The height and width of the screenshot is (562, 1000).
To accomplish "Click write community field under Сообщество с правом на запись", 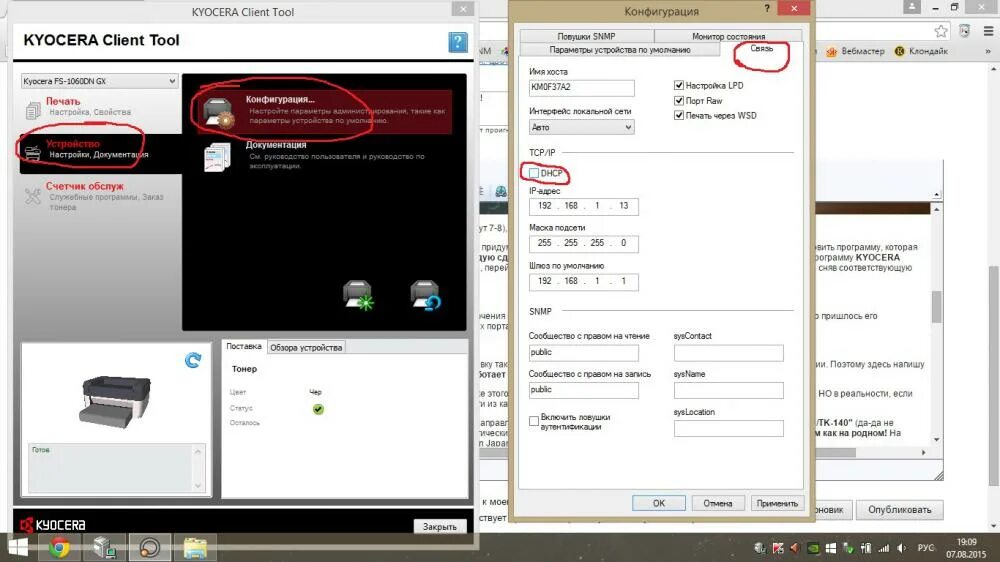I will point(584,390).
